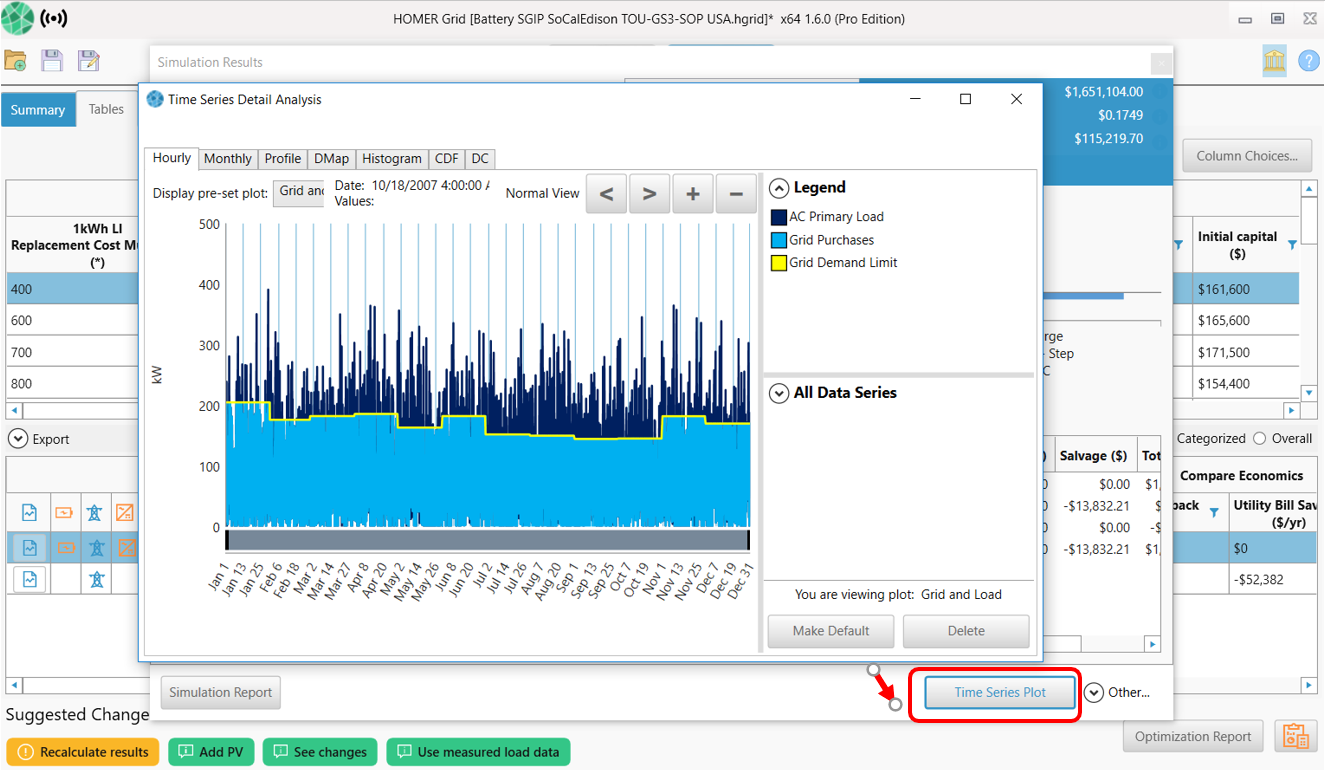
Task: Click the orange calculator report icon
Action: click(1296, 736)
